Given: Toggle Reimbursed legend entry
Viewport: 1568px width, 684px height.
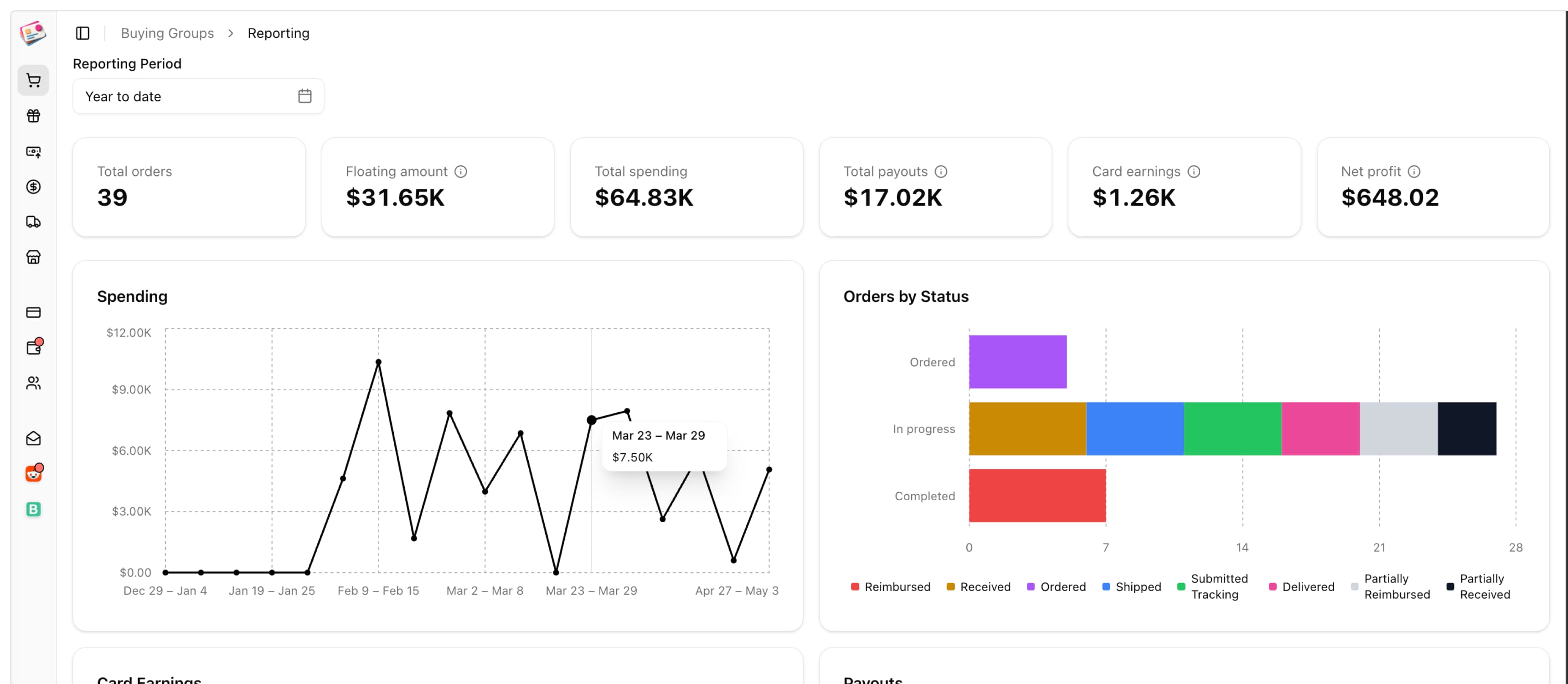Looking at the screenshot, I should [891, 586].
